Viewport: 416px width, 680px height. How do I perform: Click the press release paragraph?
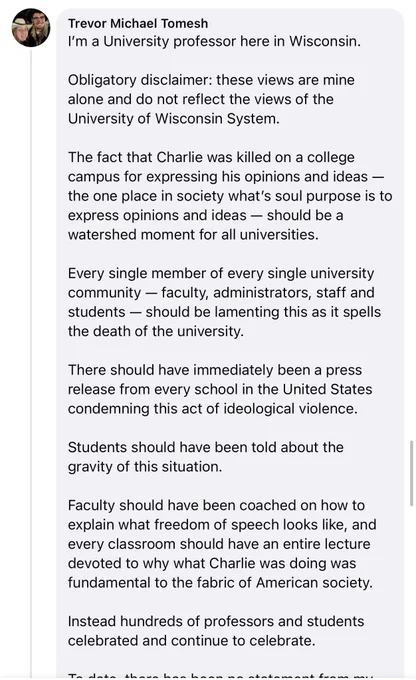click(220, 389)
